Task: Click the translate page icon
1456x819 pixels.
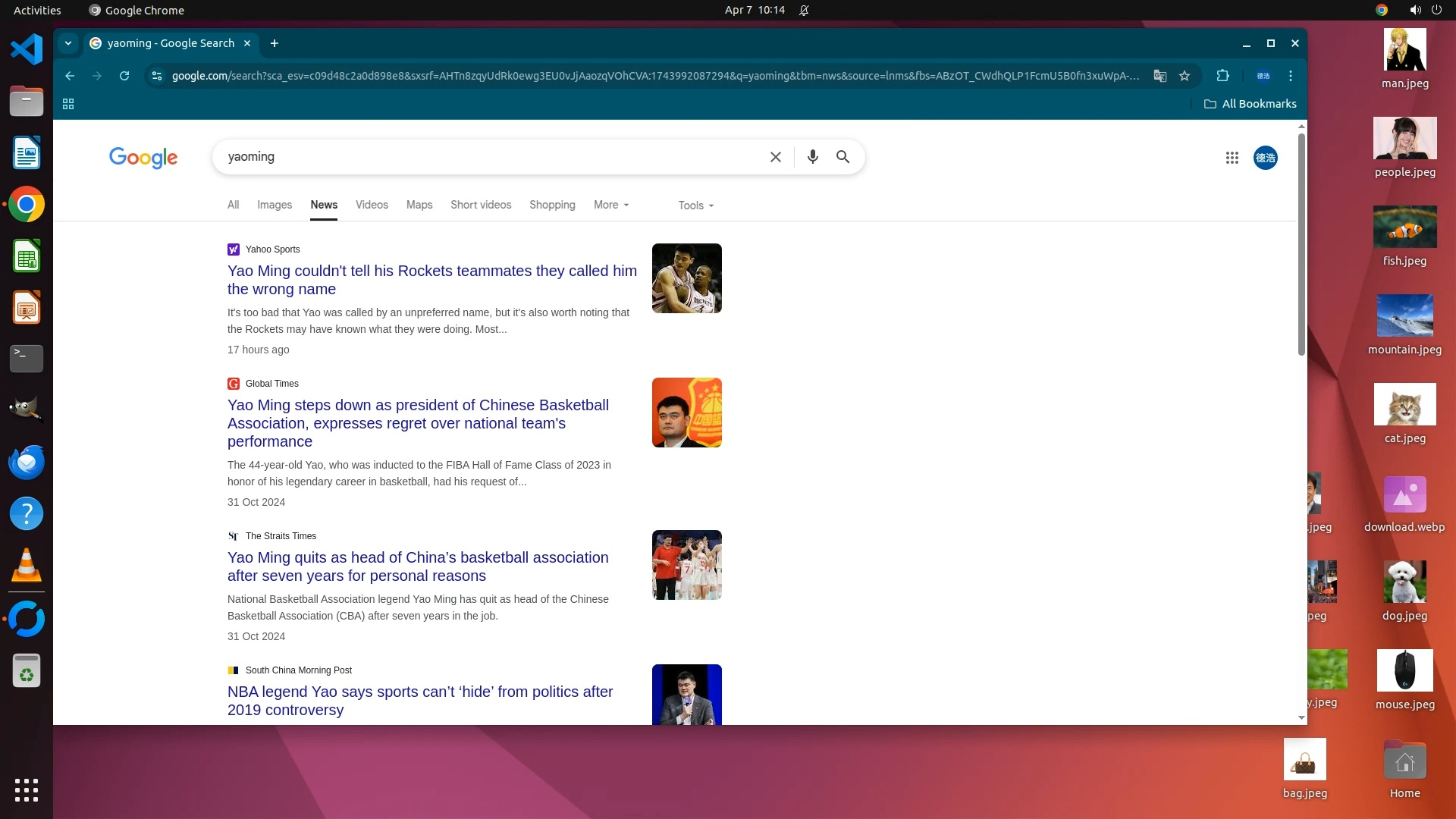Action: [x=1159, y=76]
